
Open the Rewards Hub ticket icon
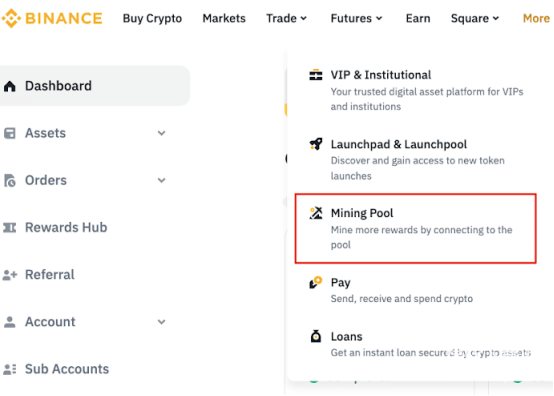pos(10,227)
